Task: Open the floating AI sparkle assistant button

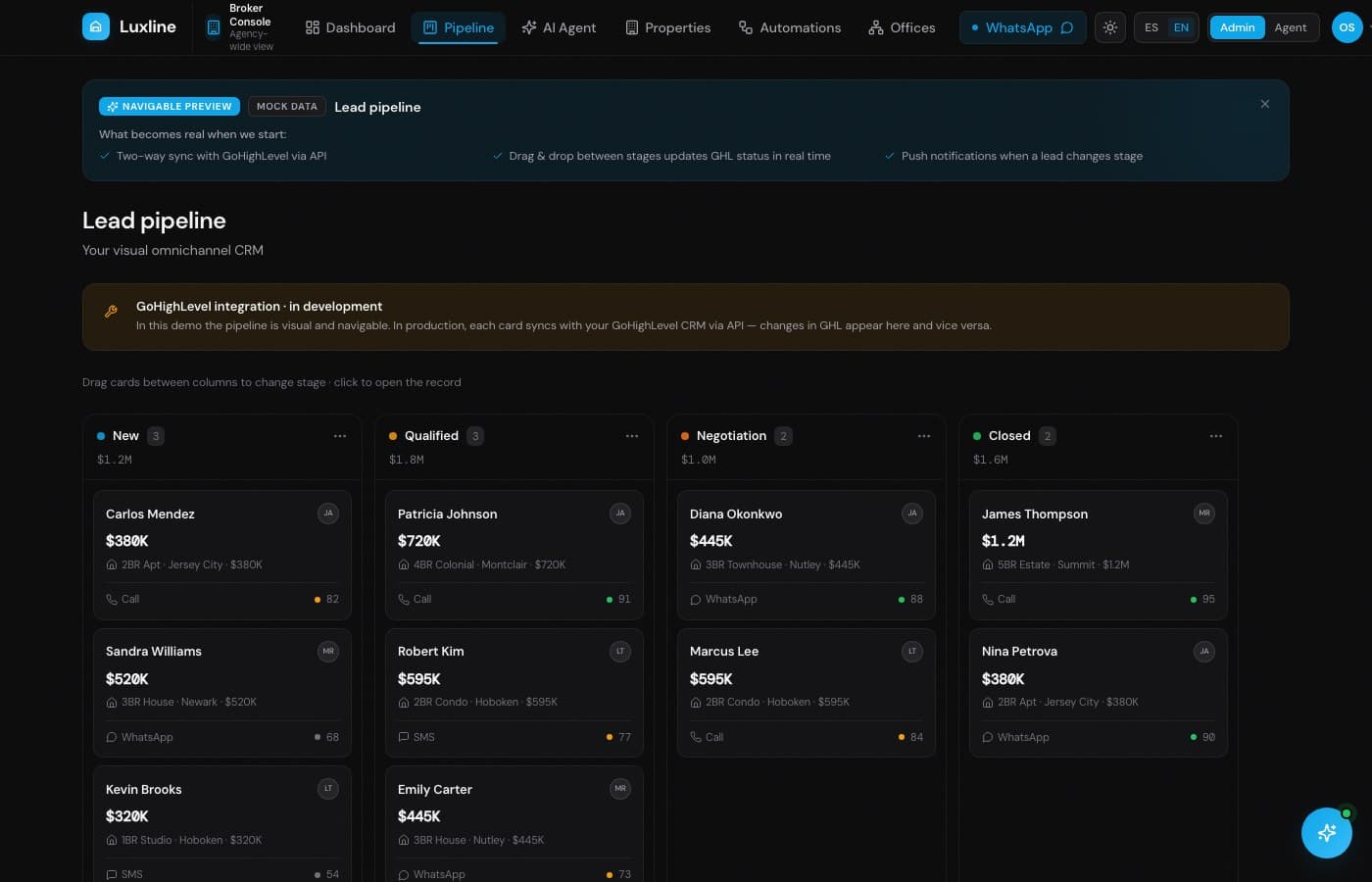Action: point(1327,833)
